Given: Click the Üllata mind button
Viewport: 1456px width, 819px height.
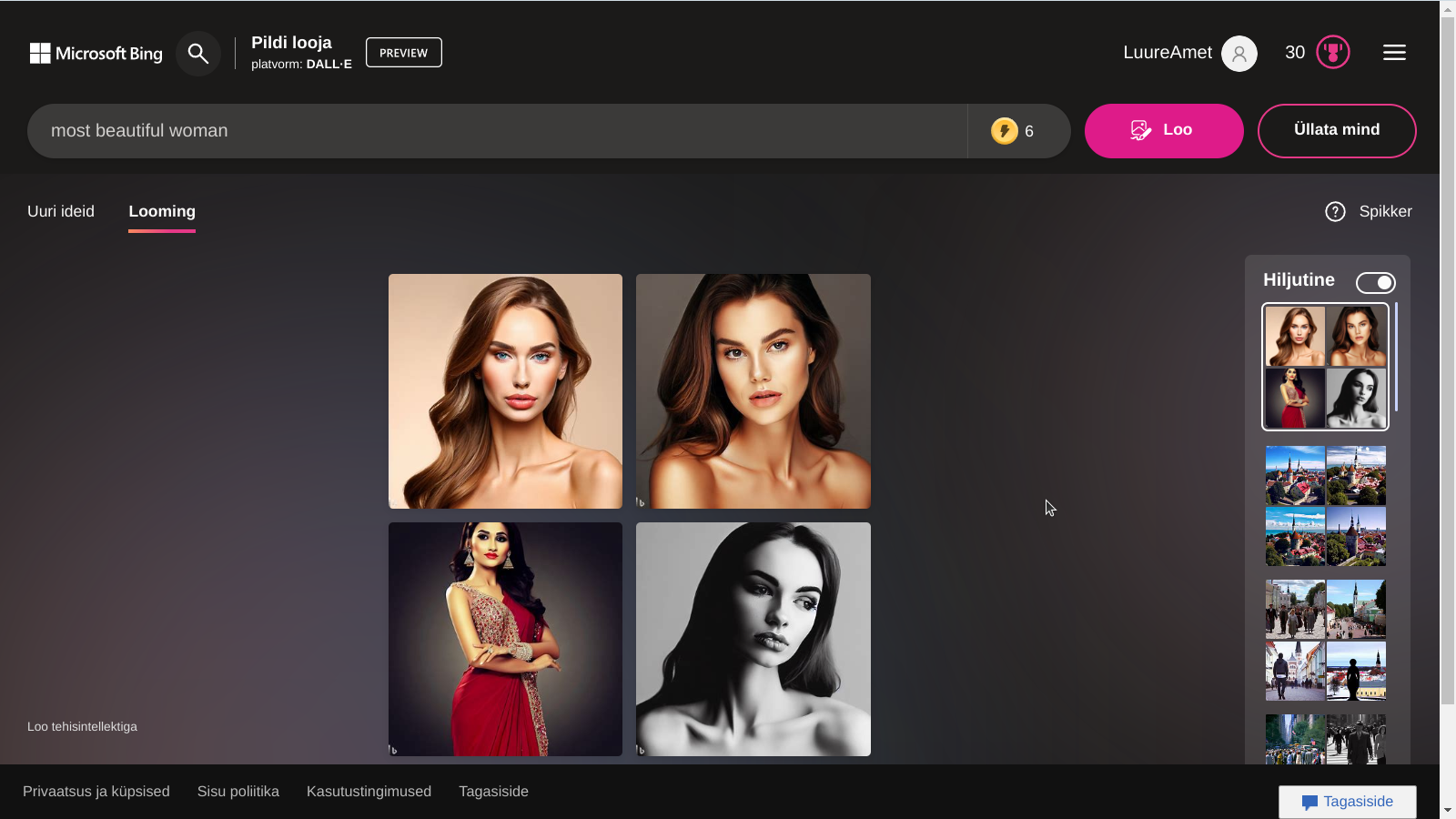Looking at the screenshot, I should 1337,131.
